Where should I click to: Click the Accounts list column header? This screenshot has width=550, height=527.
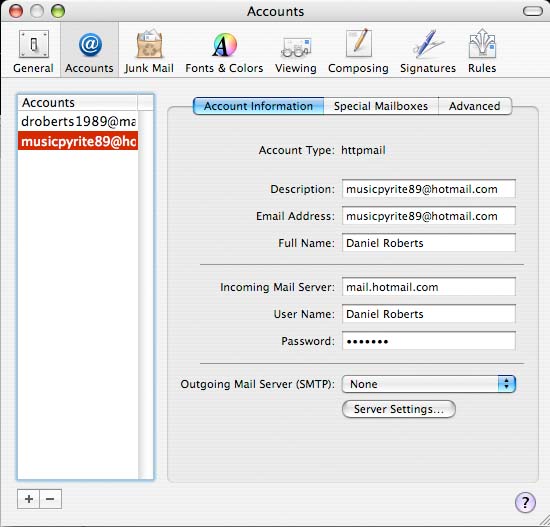[x=78, y=102]
